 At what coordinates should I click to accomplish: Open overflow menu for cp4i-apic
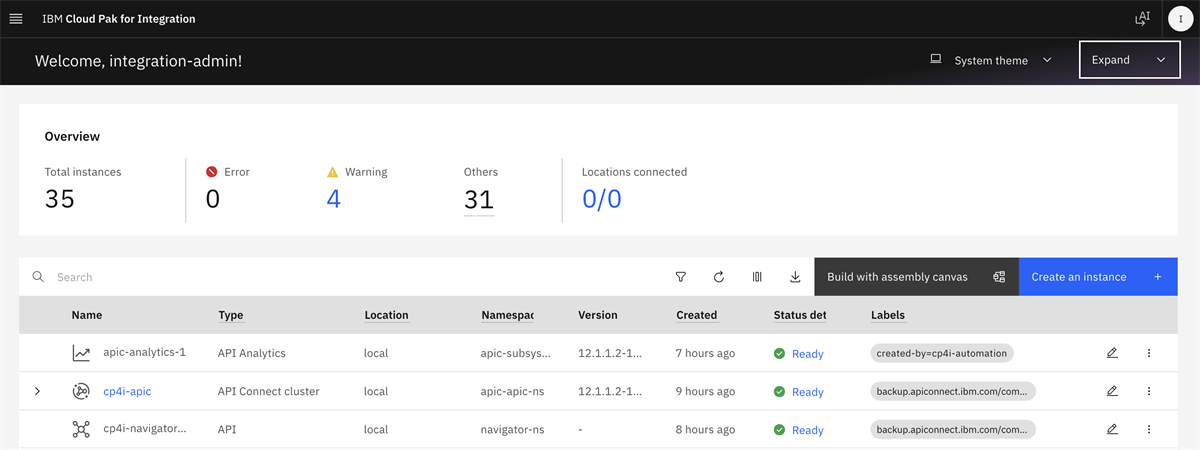1149,391
